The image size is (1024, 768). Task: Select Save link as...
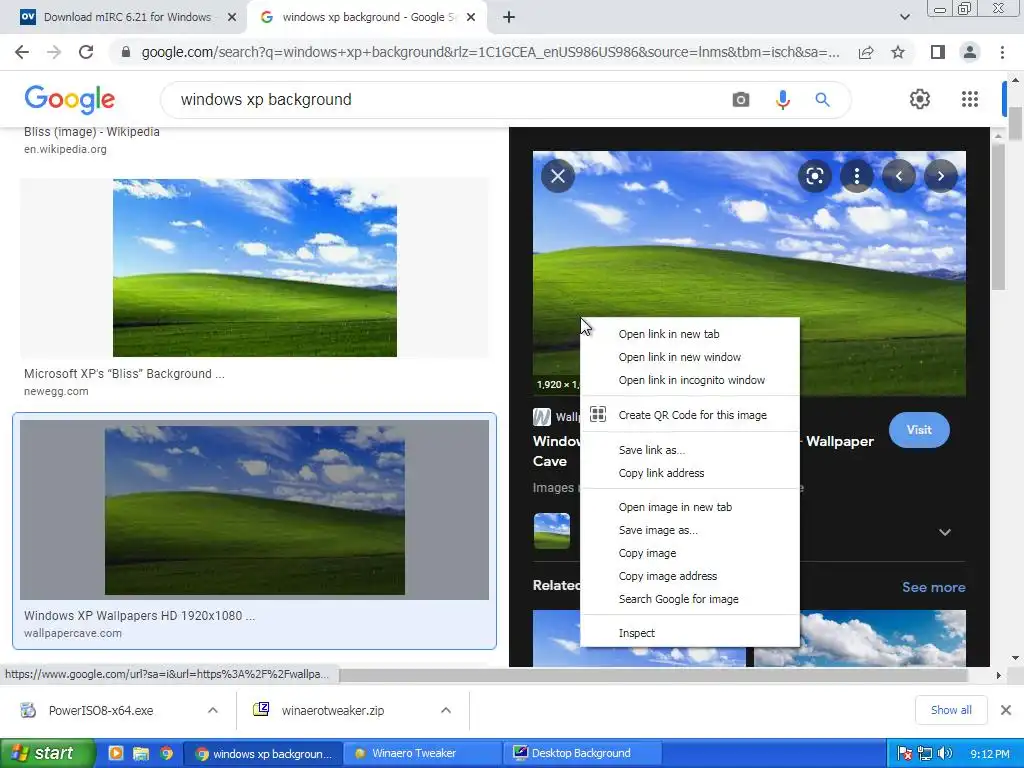tap(690, 450)
